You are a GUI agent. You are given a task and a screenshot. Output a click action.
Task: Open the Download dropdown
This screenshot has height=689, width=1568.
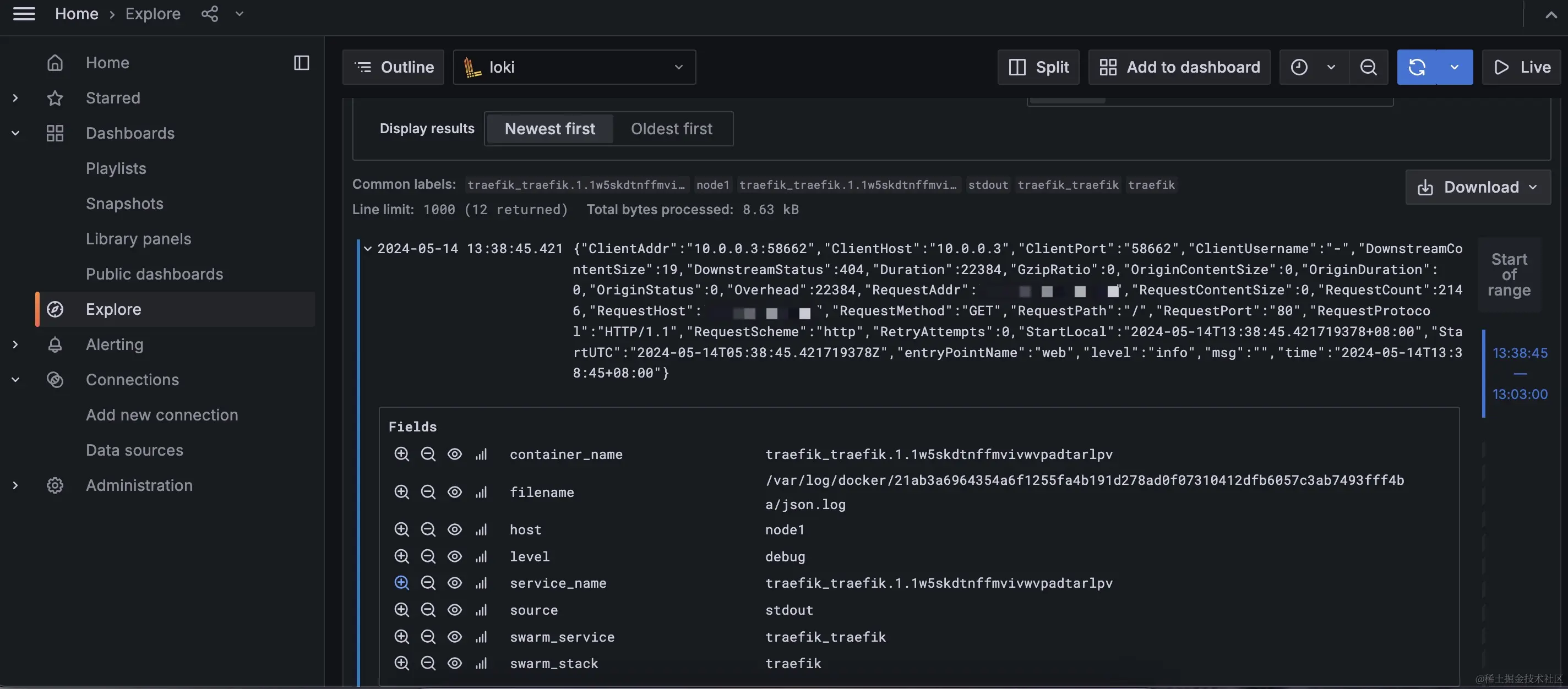click(1477, 187)
